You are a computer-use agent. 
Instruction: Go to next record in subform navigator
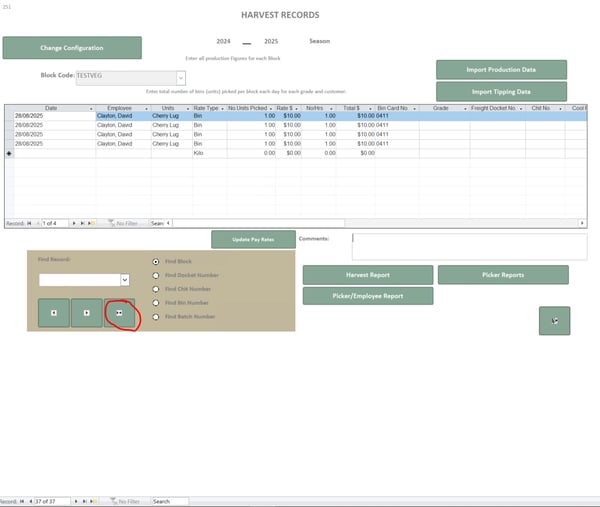click(x=74, y=223)
